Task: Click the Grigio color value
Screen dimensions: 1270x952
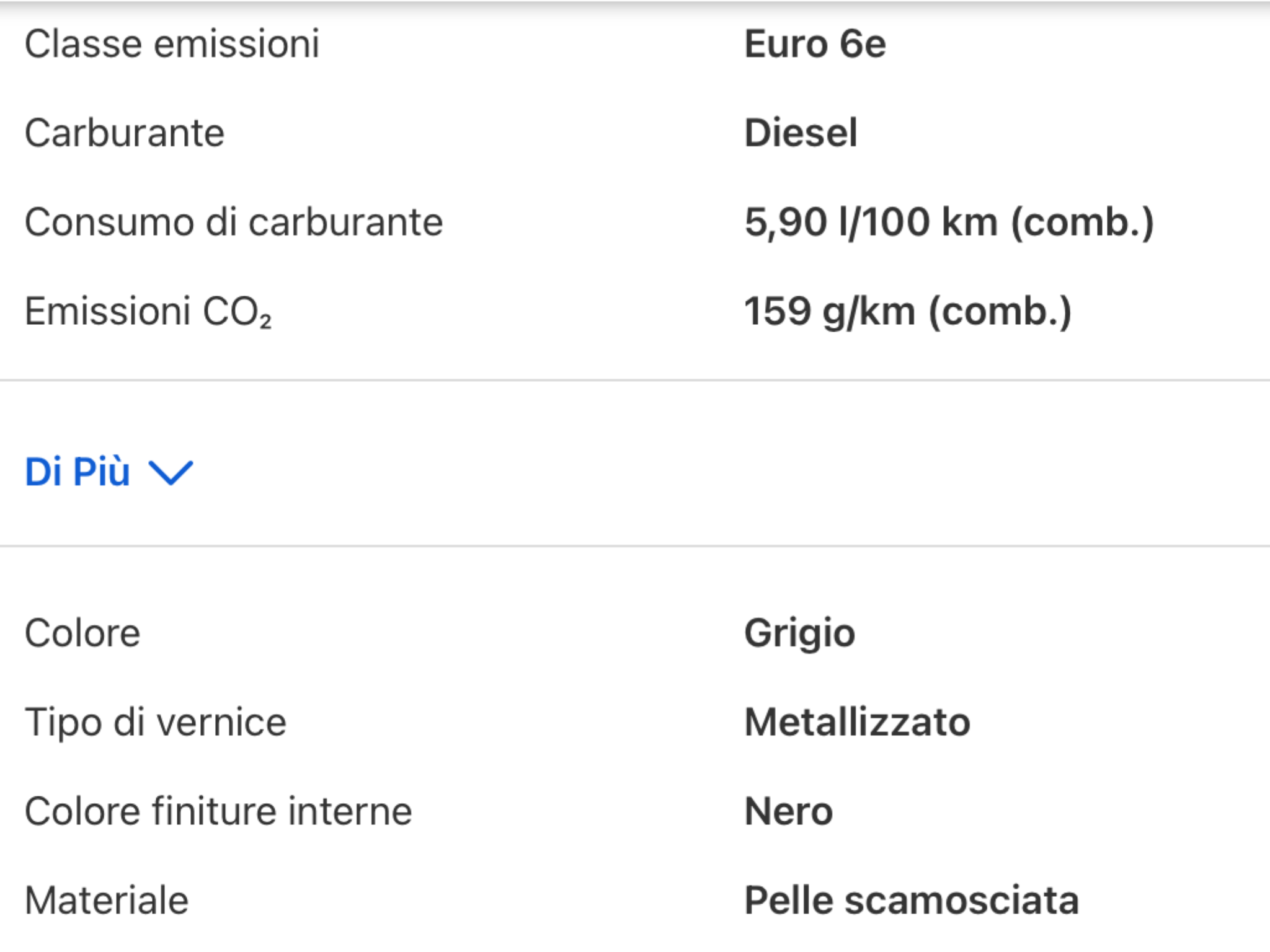Action: (x=799, y=634)
